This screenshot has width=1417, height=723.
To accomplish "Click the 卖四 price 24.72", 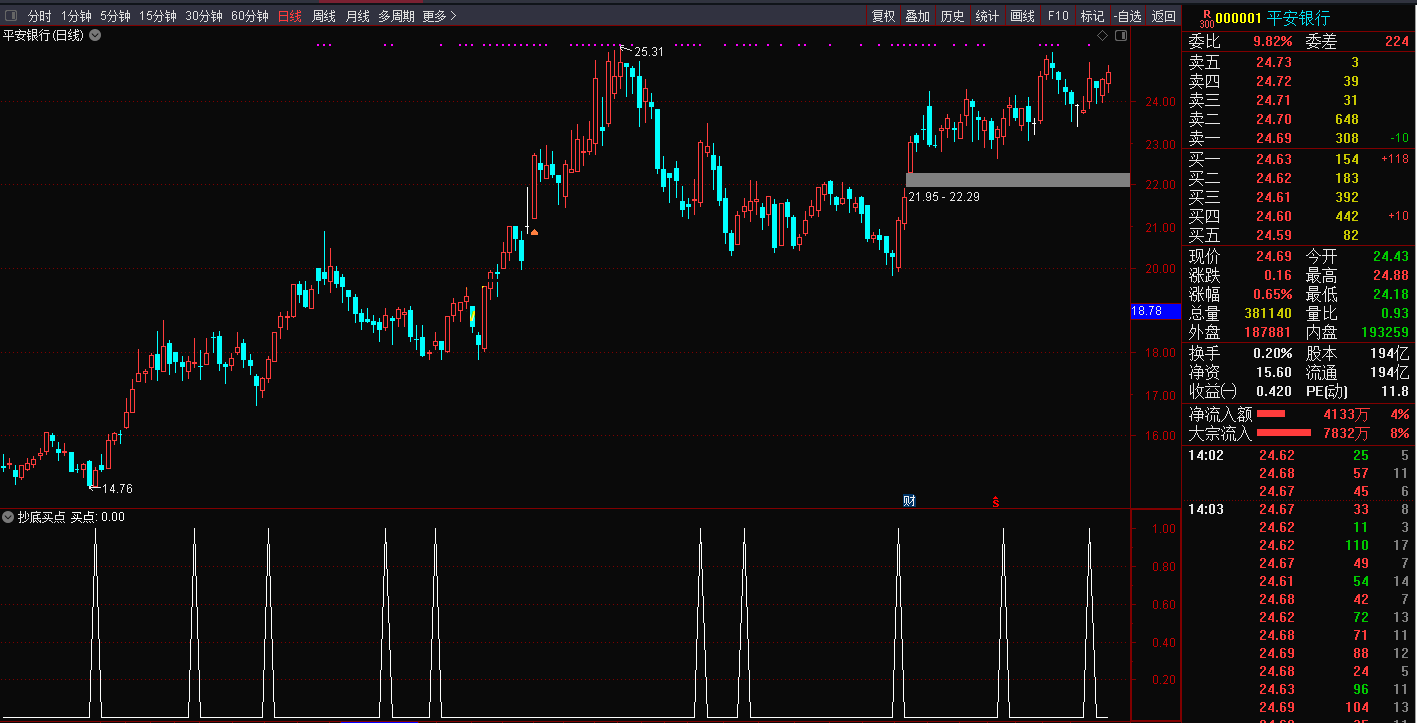I will tap(1274, 81).
